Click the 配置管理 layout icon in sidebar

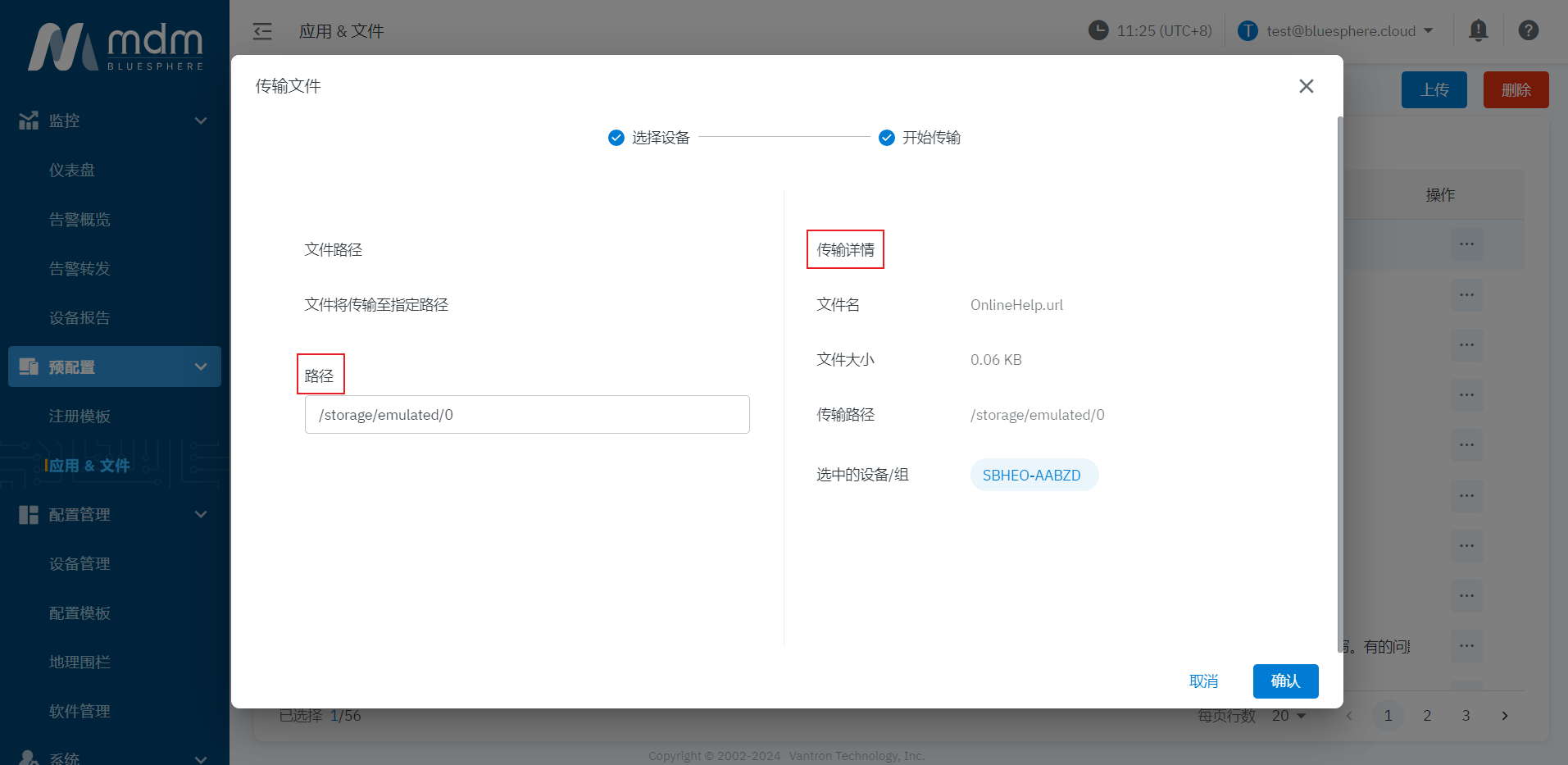29,515
